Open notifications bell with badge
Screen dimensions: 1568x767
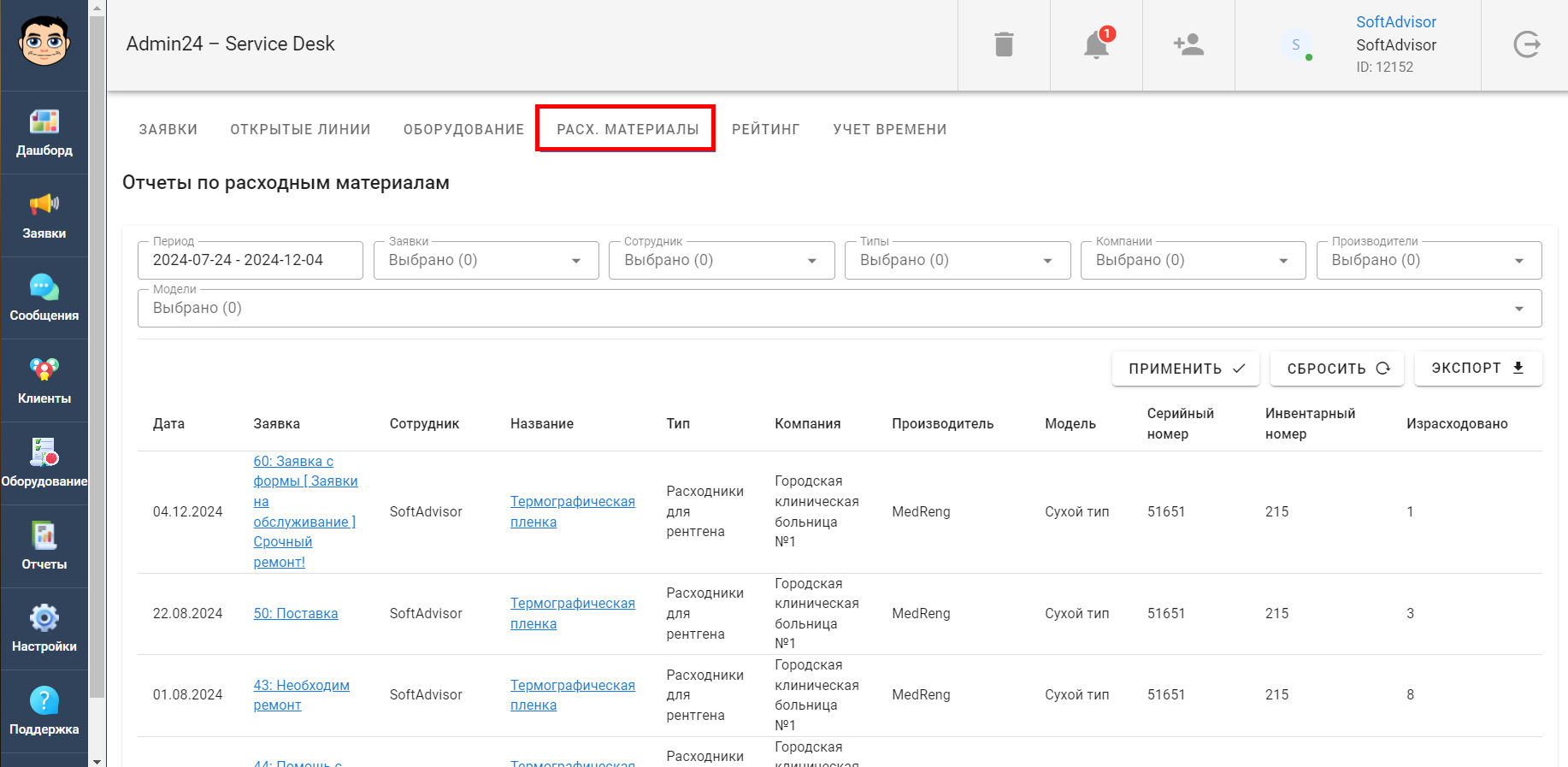tap(1097, 43)
